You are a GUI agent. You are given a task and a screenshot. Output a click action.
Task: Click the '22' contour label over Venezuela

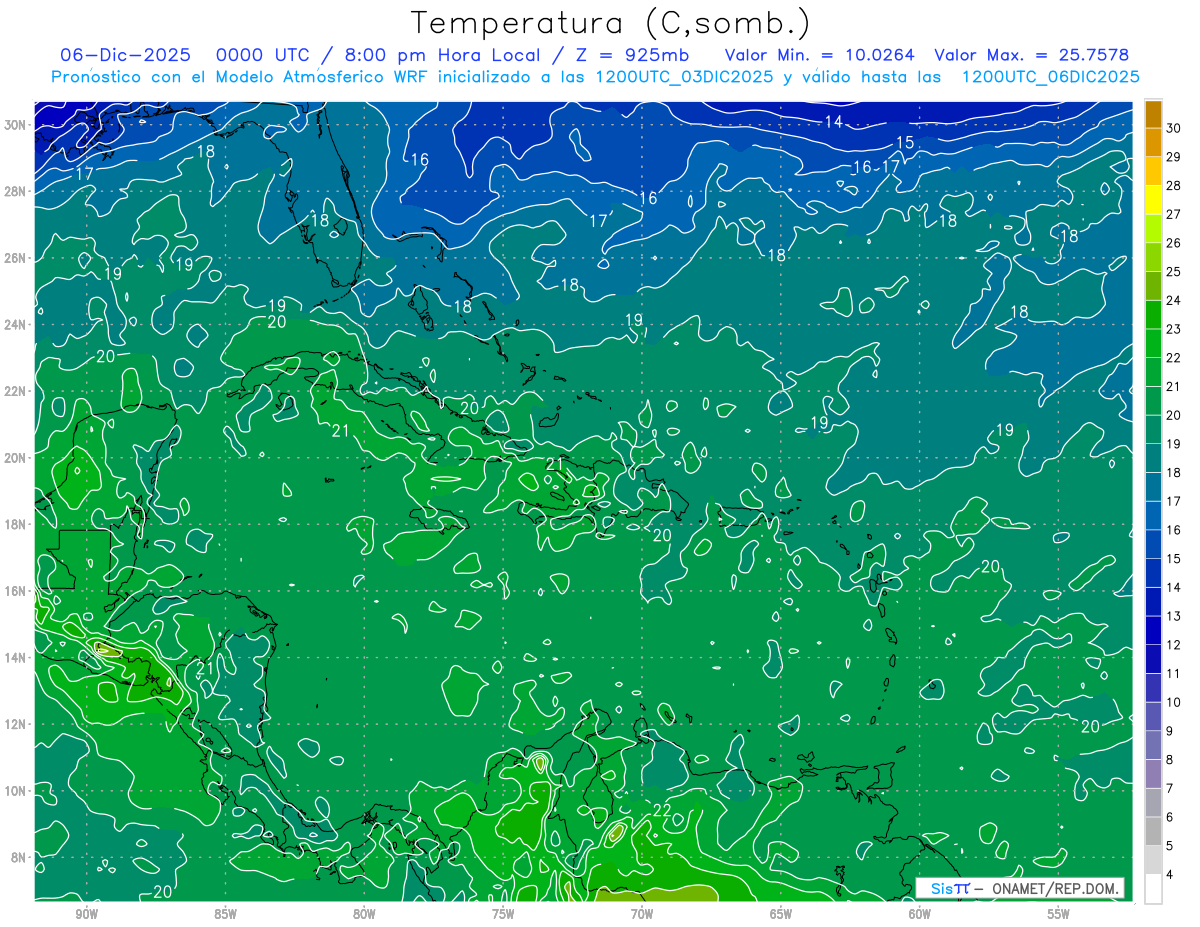pos(662,810)
